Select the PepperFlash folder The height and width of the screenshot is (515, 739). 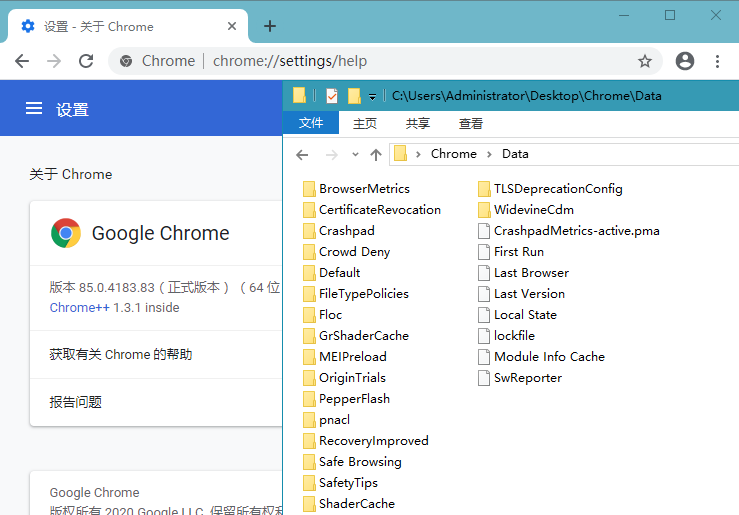click(x=347, y=399)
